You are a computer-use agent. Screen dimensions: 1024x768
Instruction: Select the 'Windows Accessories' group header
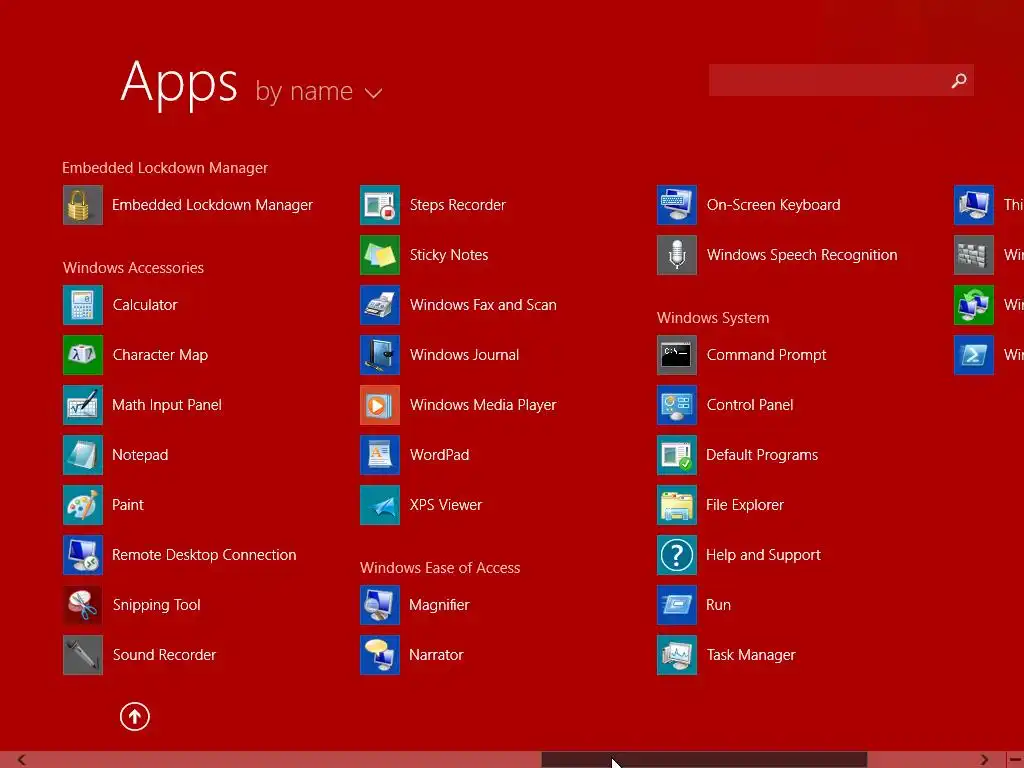tap(133, 268)
